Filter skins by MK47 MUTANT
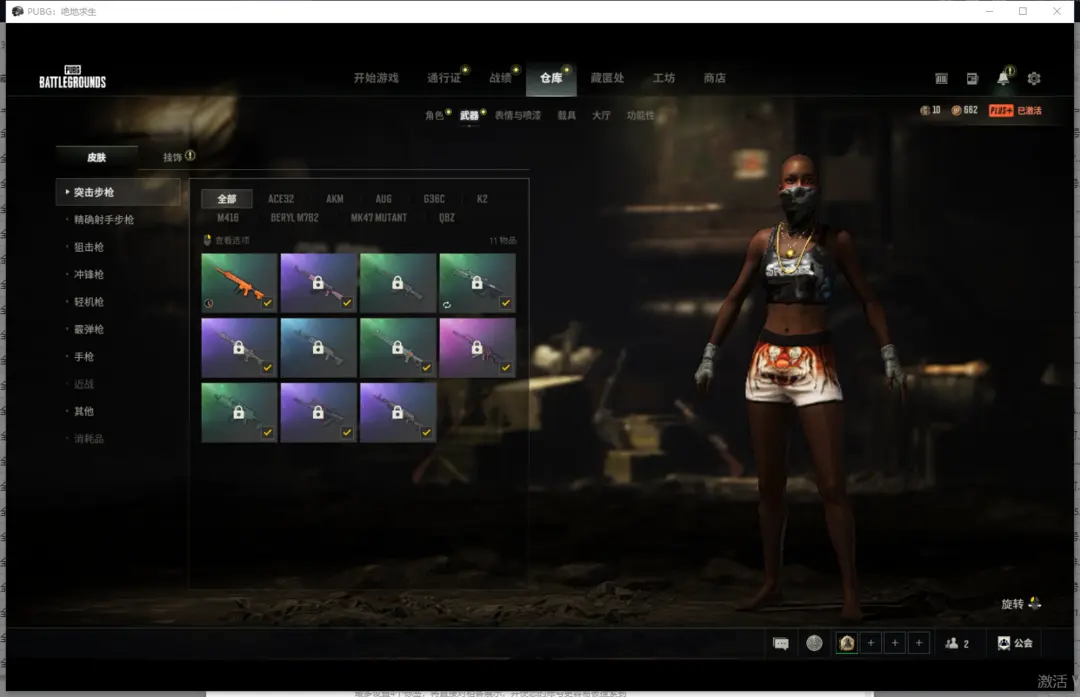Viewport: 1080px width, 697px height. [x=379, y=218]
